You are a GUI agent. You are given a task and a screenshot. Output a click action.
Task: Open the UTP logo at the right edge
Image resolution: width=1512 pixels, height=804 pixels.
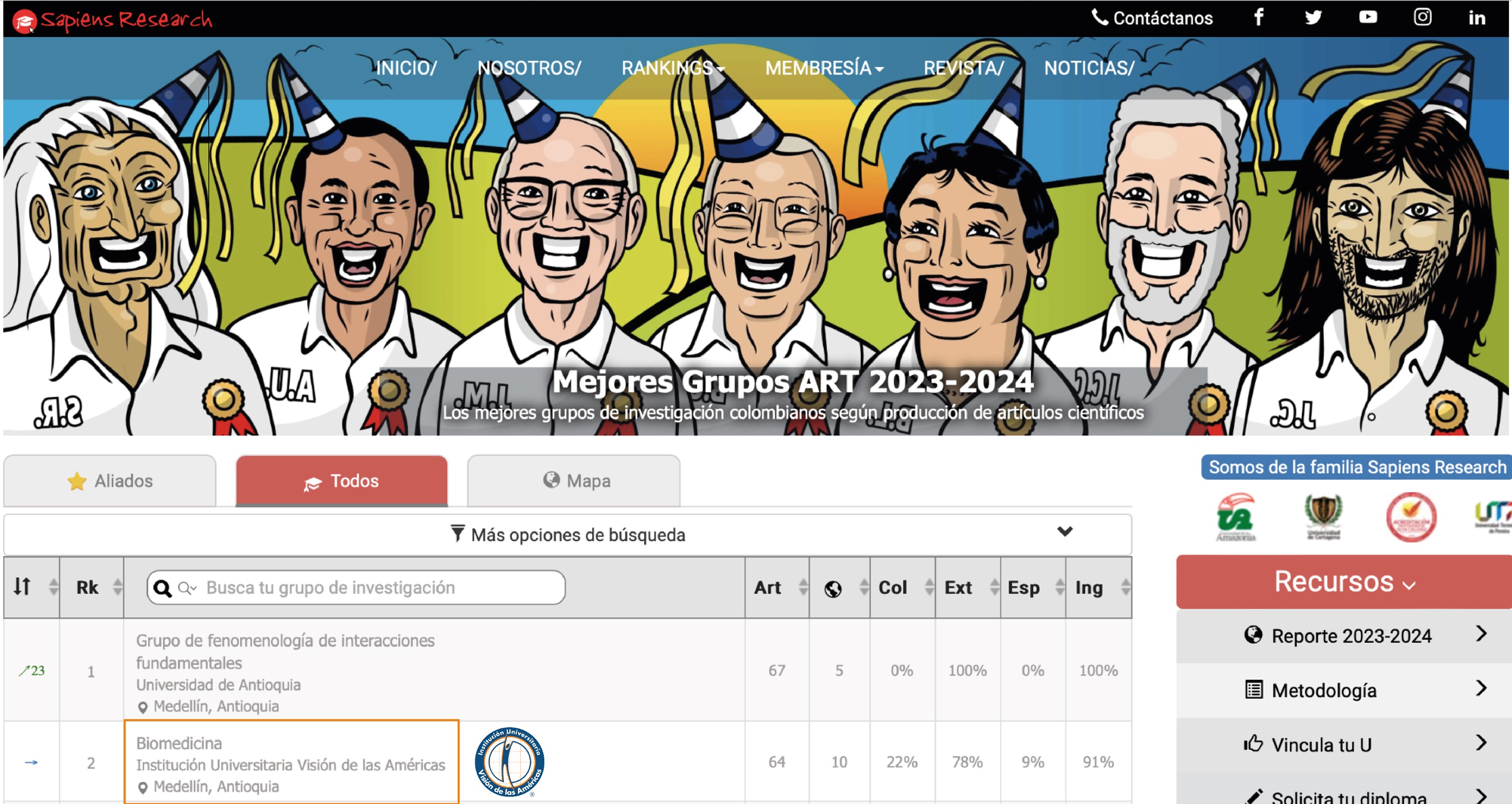pyautogui.click(x=1494, y=517)
